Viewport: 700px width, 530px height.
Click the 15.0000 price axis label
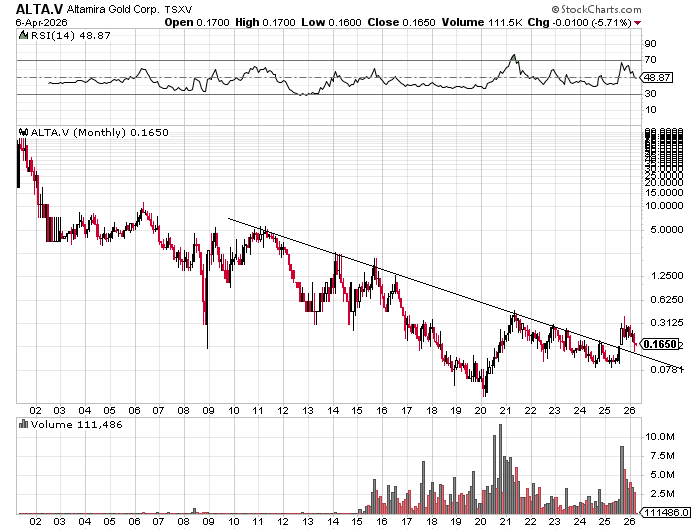tap(663, 192)
